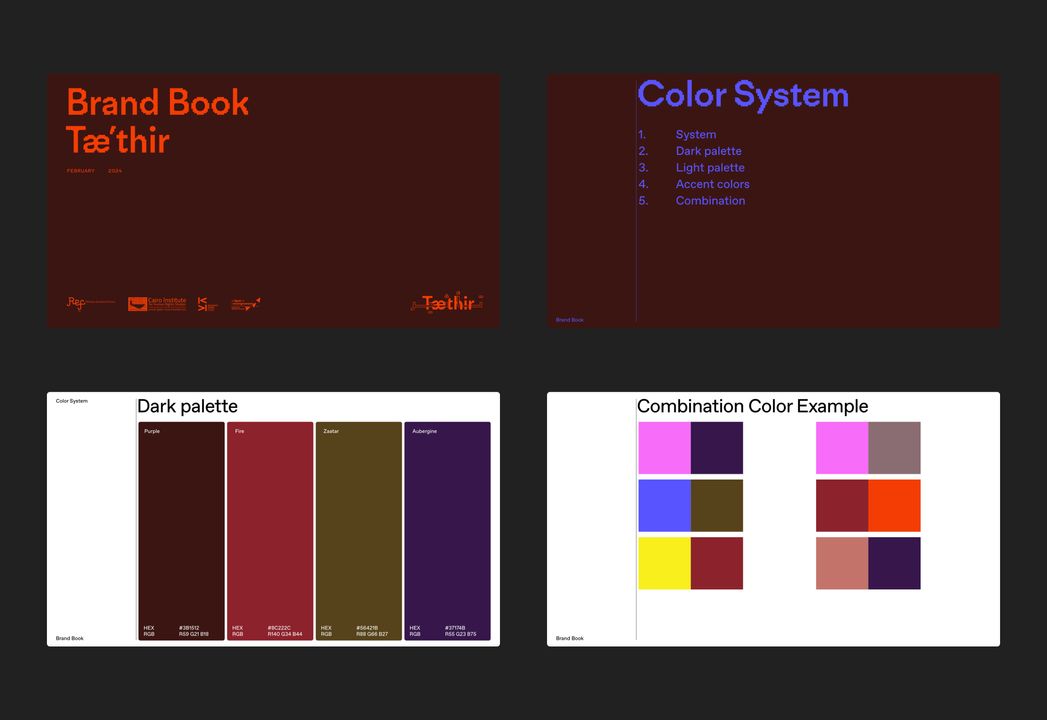The image size is (1047, 720).
Task: Select the Fire color swatch
Action: (270, 530)
